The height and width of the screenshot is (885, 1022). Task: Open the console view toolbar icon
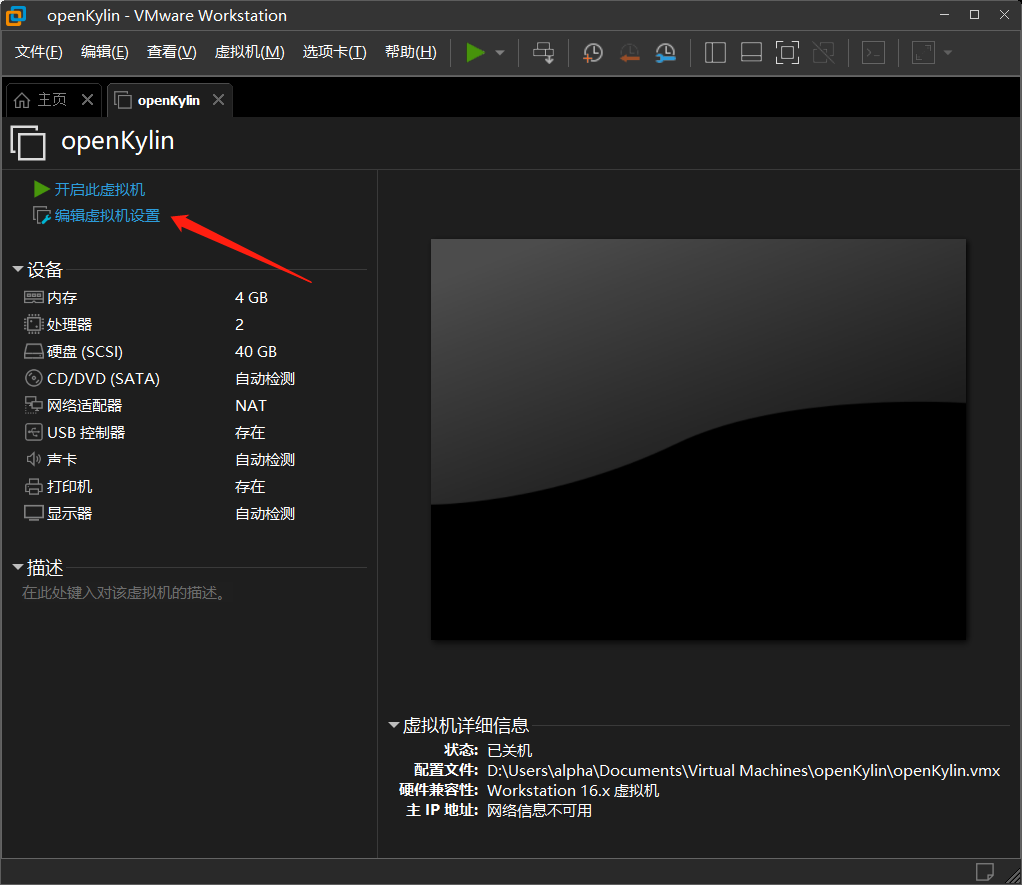coord(873,53)
